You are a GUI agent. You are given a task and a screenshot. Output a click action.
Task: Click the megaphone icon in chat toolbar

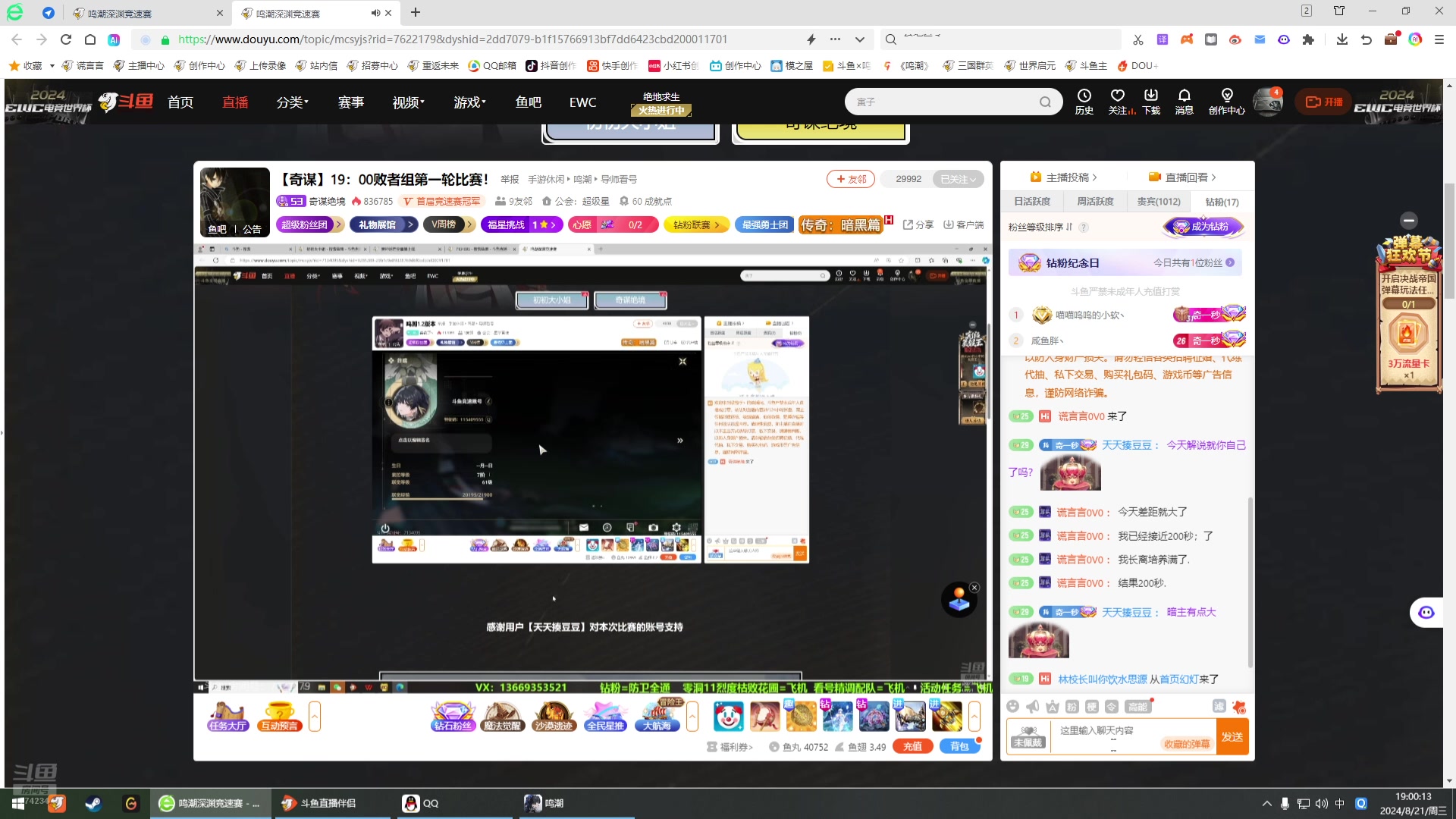1032,707
